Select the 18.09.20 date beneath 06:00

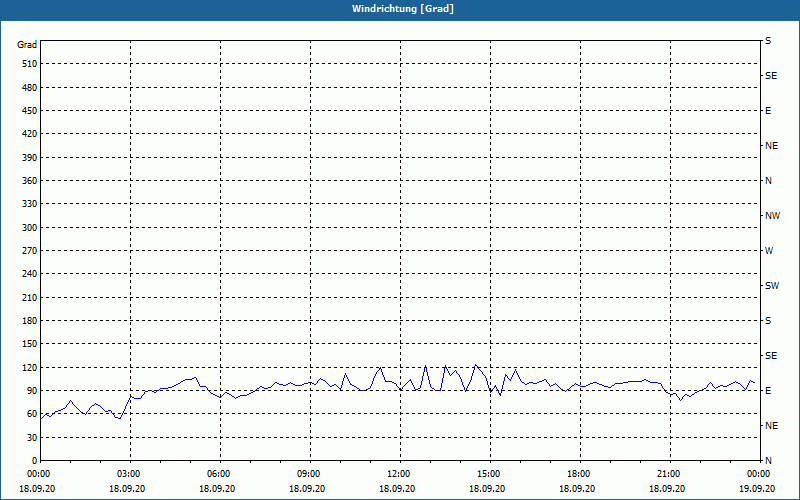point(217,488)
